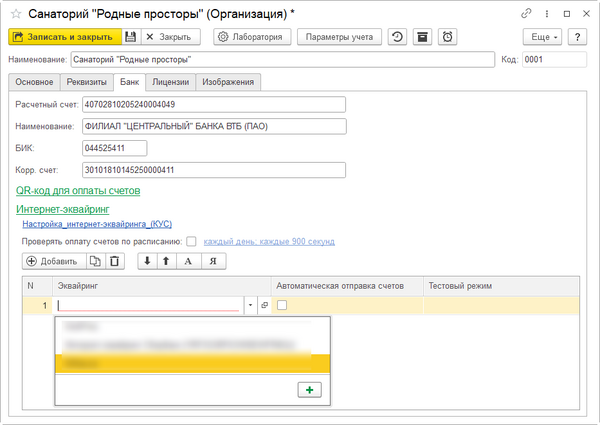Click the Корр. счет field
This screenshot has width=600, height=425.
[214, 170]
